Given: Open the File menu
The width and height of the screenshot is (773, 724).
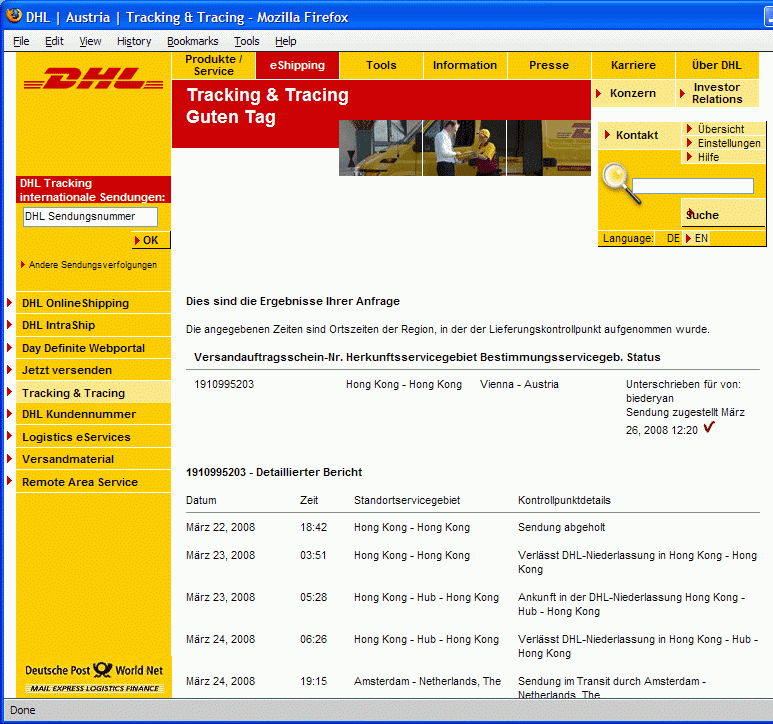Looking at the screenshot, I should click(x=21, y=41).
